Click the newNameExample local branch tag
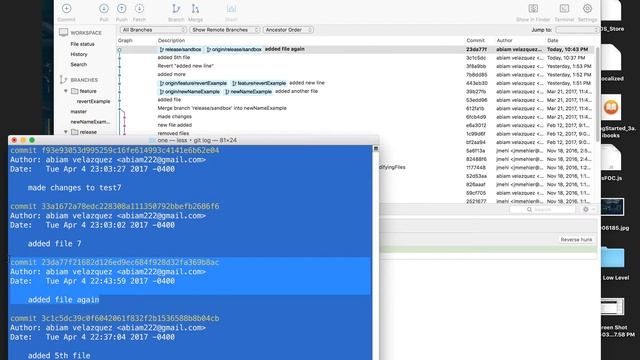 pos(249,92)
